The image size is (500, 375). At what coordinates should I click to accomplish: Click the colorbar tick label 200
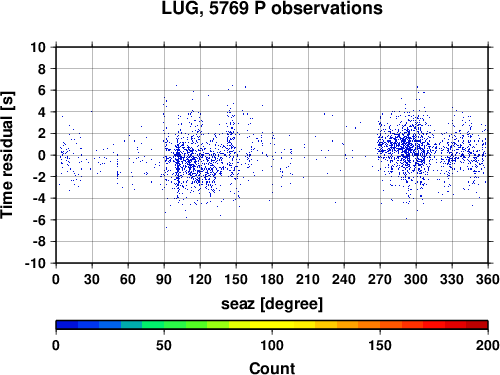click(x=488, y=345)
